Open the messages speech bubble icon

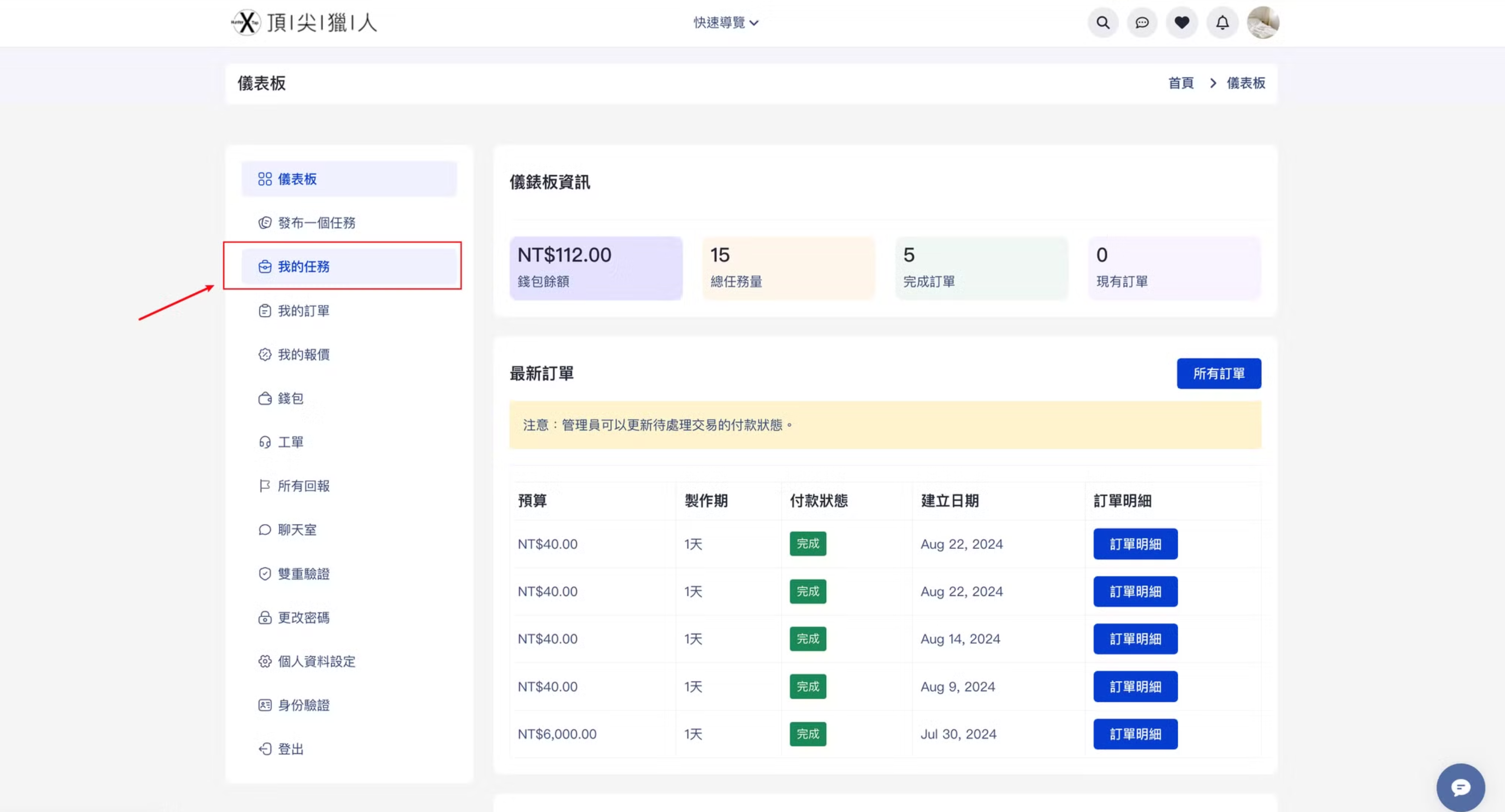click(x=1142, y=23)
